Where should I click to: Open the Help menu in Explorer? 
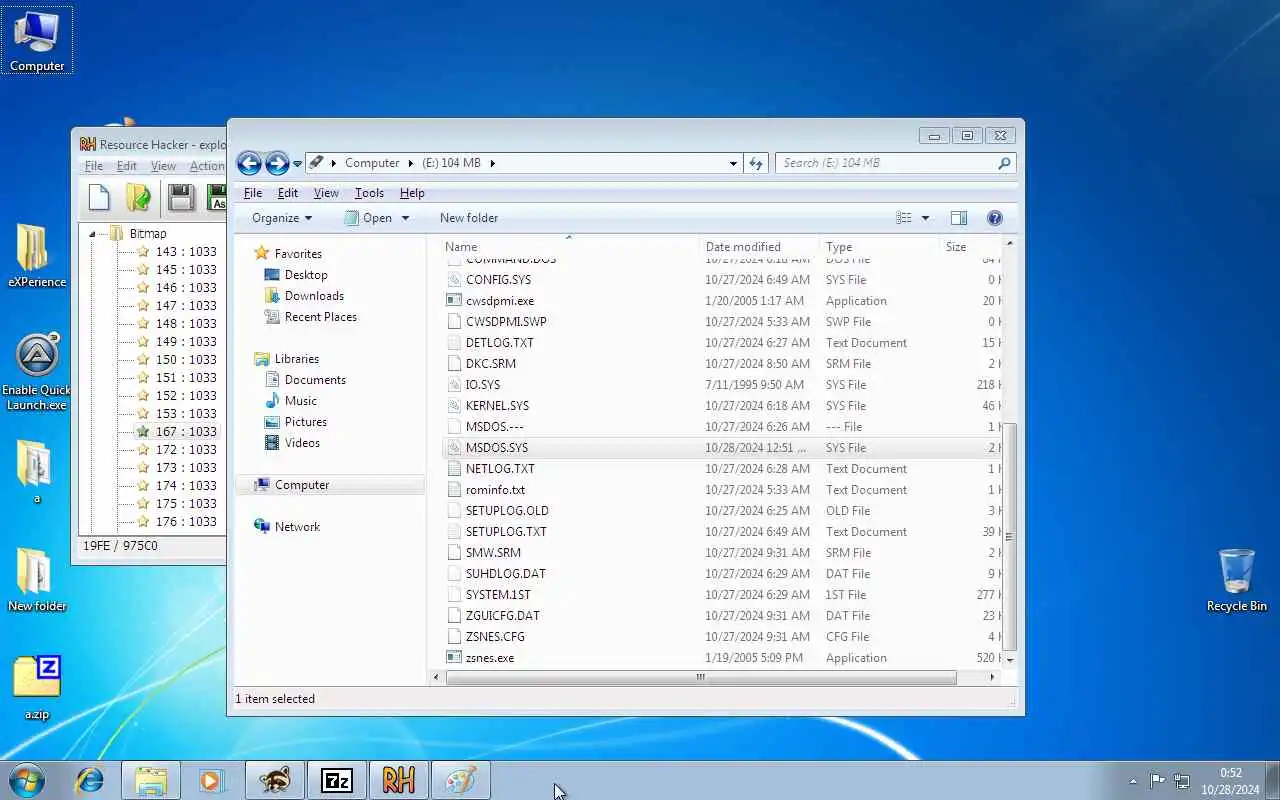point(412,193)
